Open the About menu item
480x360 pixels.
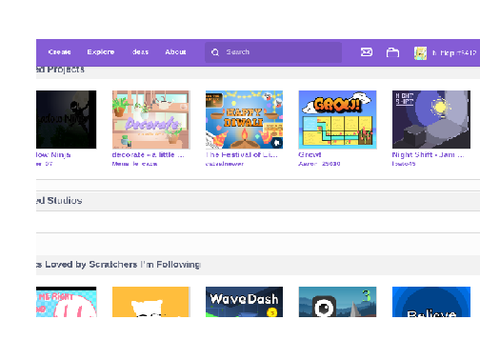pyautogui.click(x=176, y=52)
